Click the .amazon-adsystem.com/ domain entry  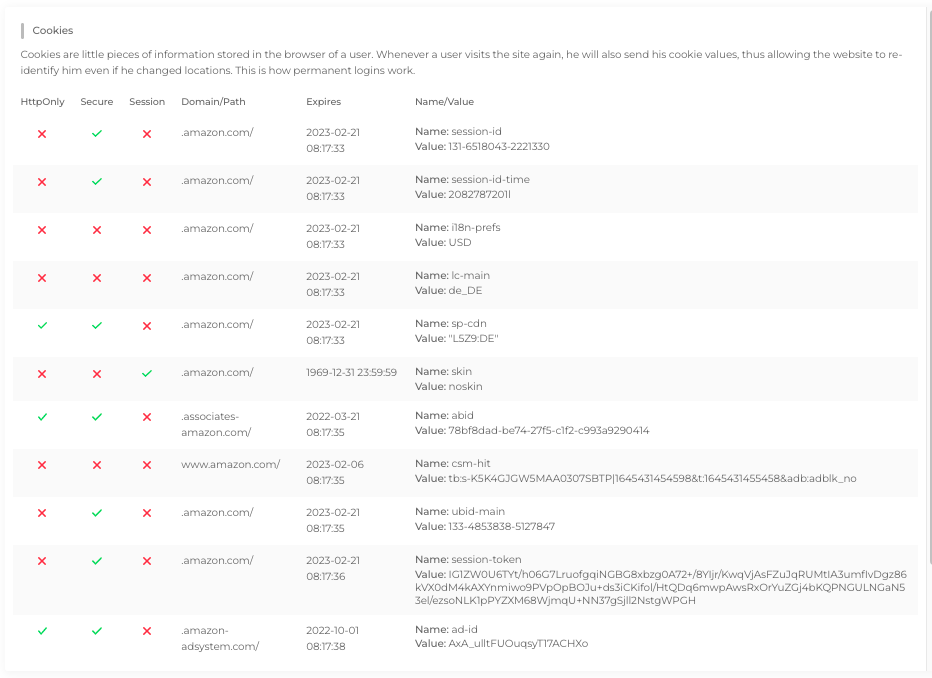220,638
